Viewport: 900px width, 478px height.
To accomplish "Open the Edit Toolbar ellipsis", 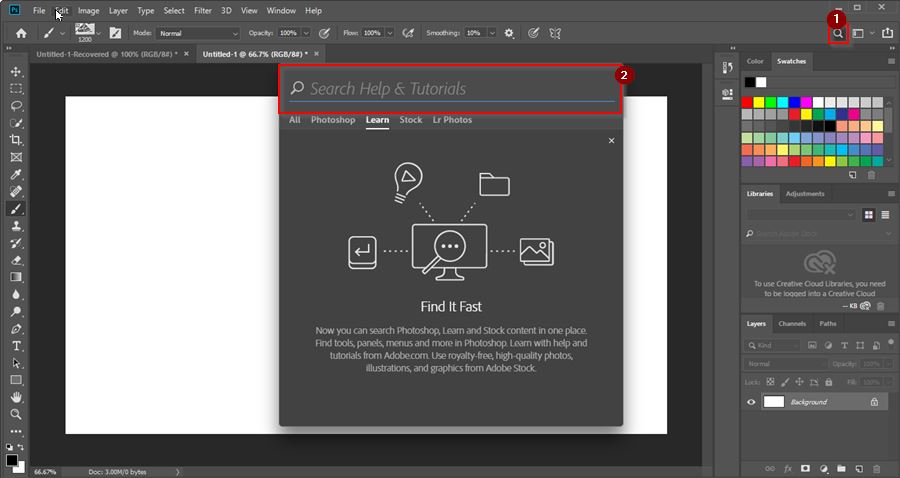I will tap(16, 431).
